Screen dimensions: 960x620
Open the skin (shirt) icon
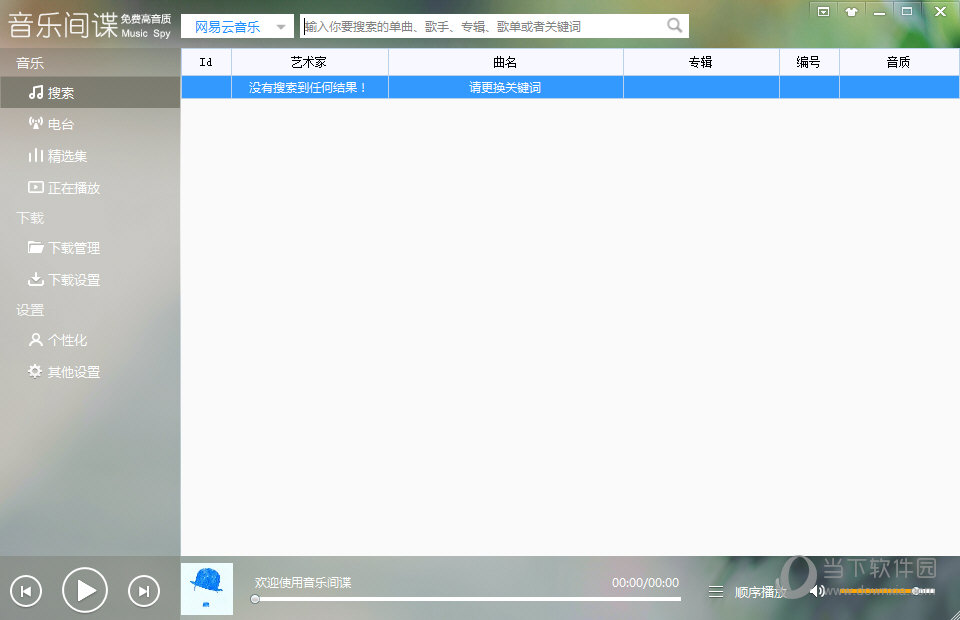(x=851, y=12)
